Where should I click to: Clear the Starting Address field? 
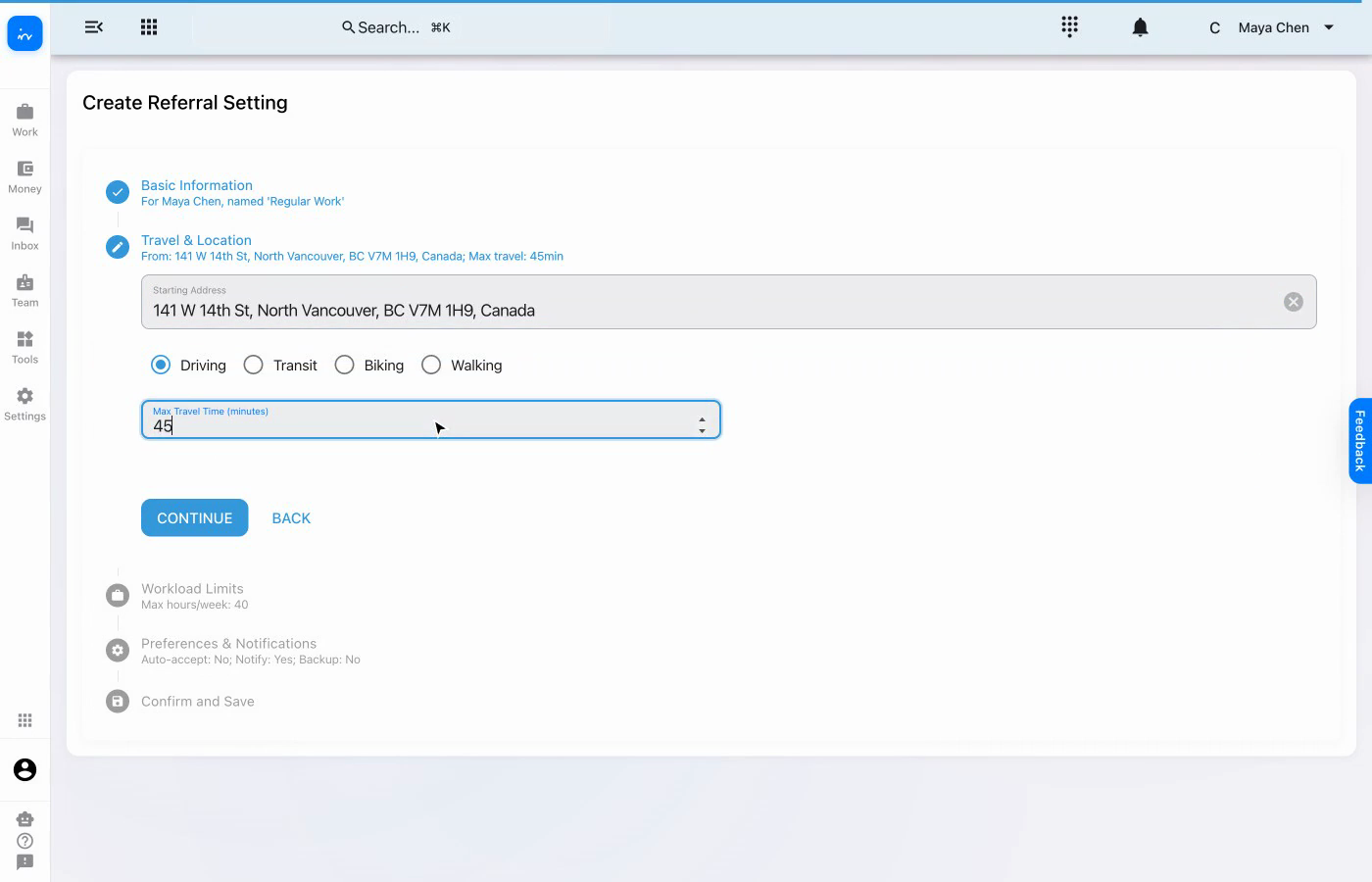tap(1294, 302)
